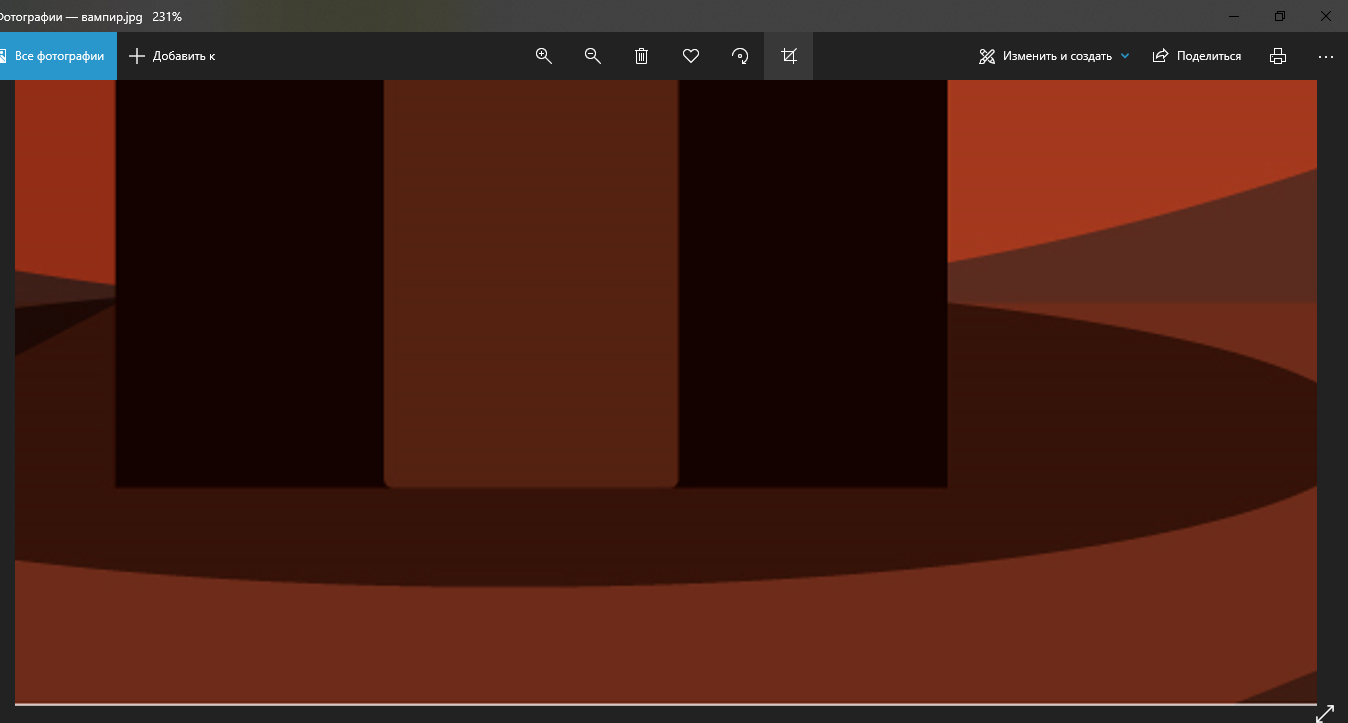Minimize the Photos window
This screenshot has width=1348, height=723.
[1232, 16]
